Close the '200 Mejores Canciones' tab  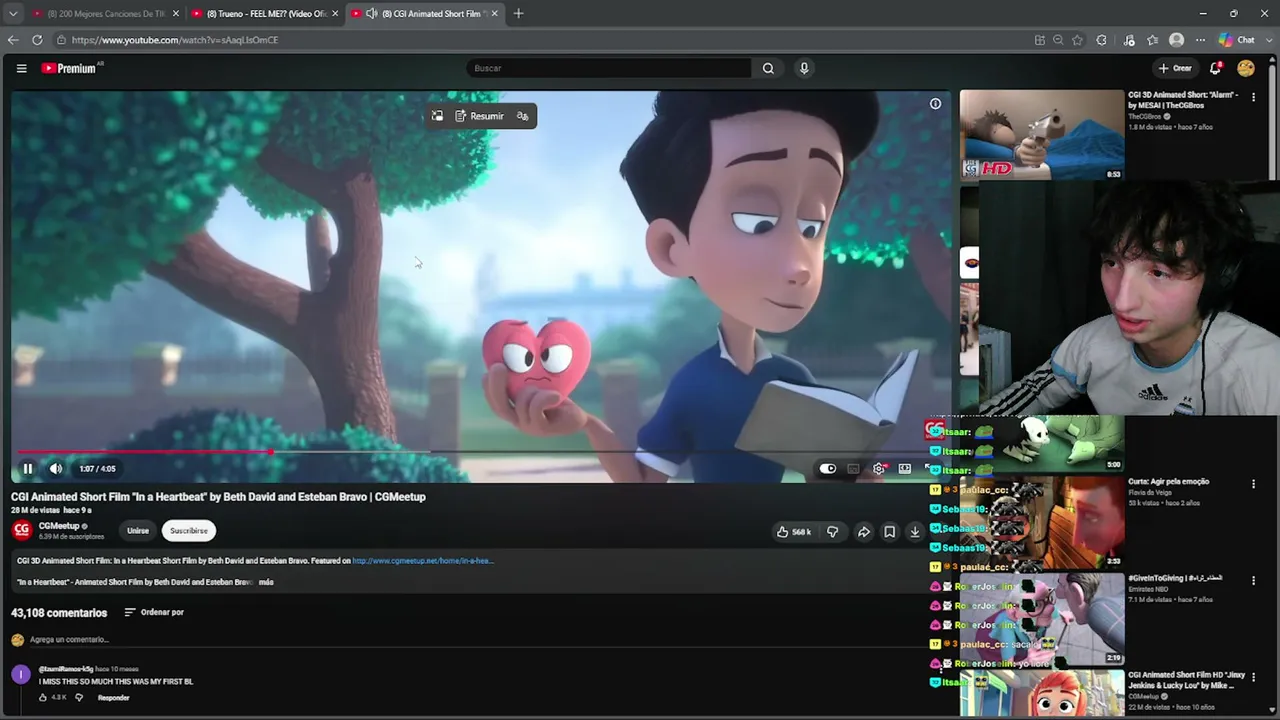pos(176,13)
